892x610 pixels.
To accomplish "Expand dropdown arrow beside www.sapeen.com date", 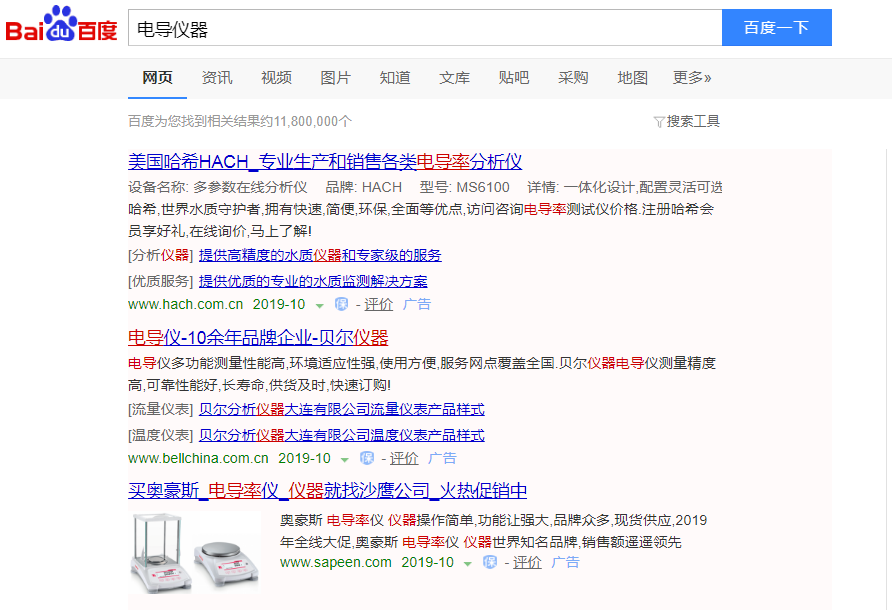I will coord(468,563).
